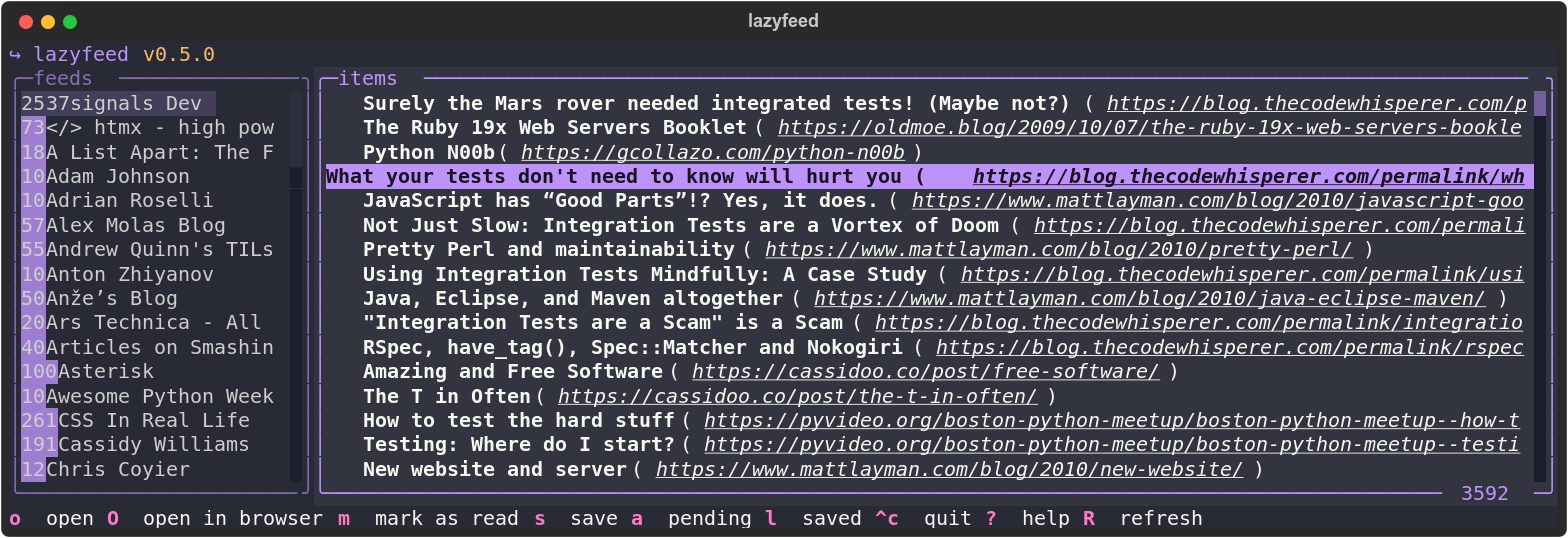This screenshot has height=538, width=1568.
Task: Click the 'R refresh' shortcut hint
Action: coord(1143,519)
